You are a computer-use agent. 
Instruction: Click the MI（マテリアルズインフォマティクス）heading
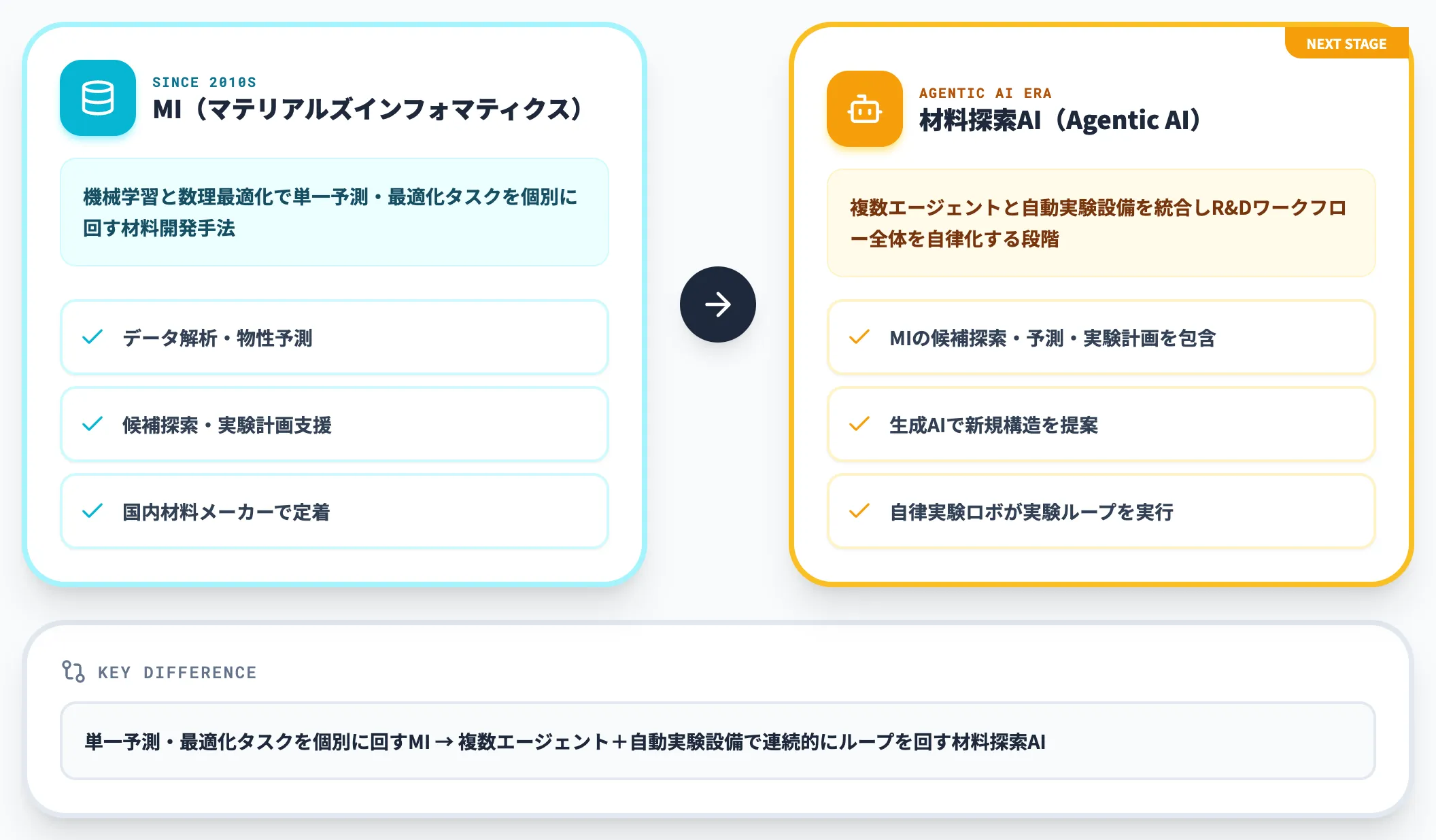pyautogui.click(x=367, y=109)
